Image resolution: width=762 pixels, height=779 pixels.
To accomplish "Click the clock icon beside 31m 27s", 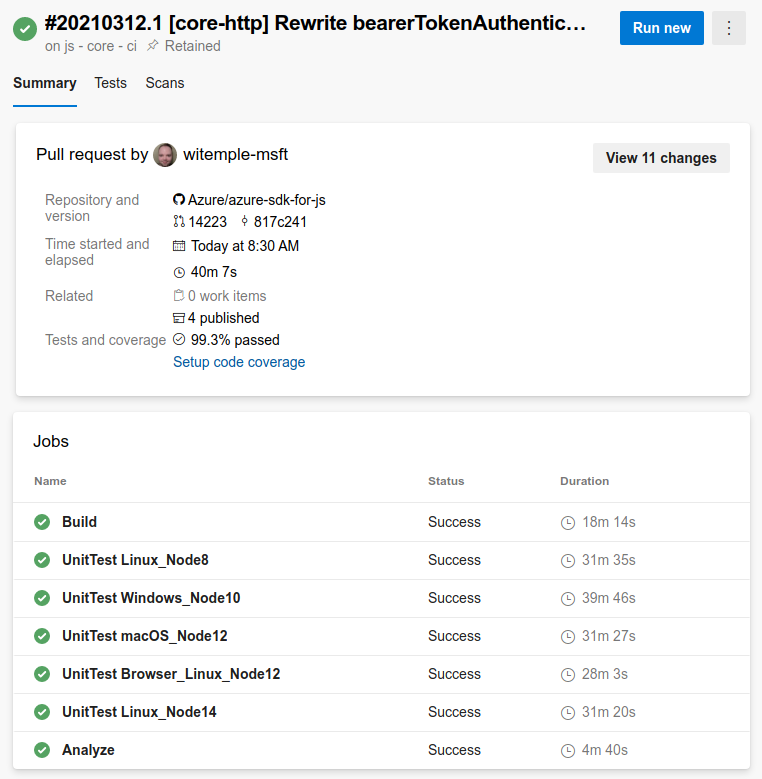I will 568,636.
